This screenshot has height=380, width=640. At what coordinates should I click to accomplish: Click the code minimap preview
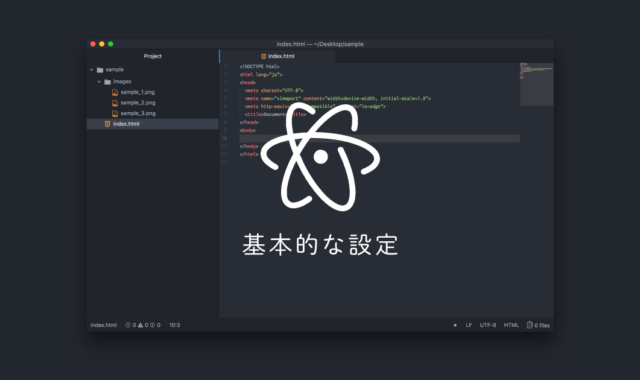coord(537,84)
